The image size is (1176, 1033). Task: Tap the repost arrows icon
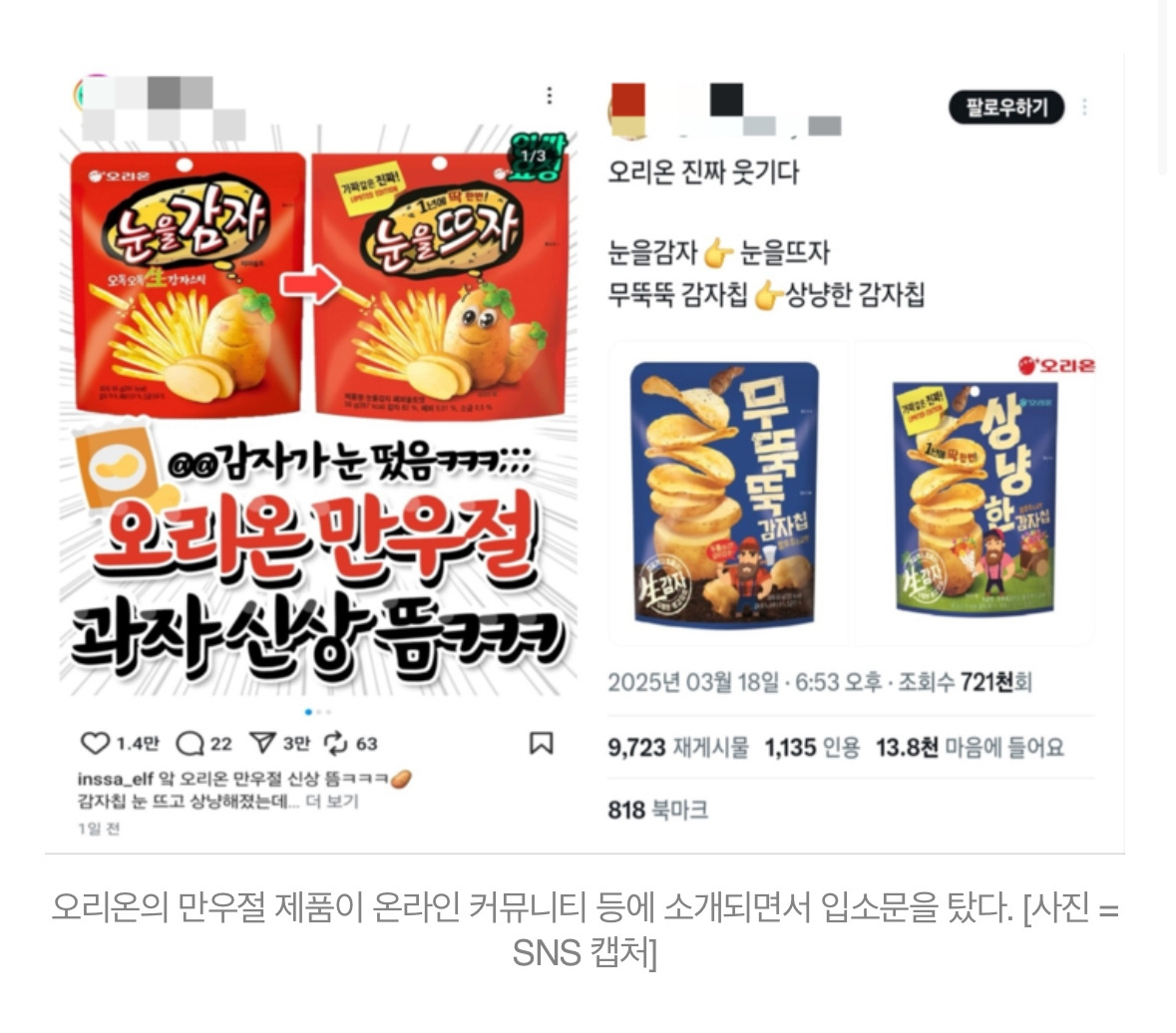(335, 743)
